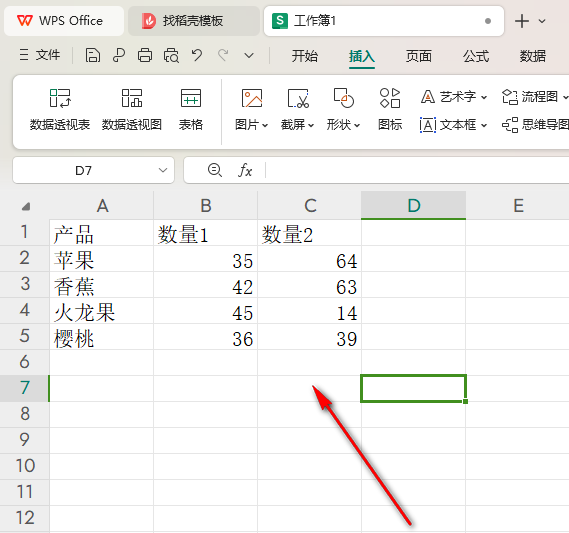Click the 截屏 screenshot icon
The width and height of the screenshot is (569, 533).
pyautogui.click(x=298, y=98)
